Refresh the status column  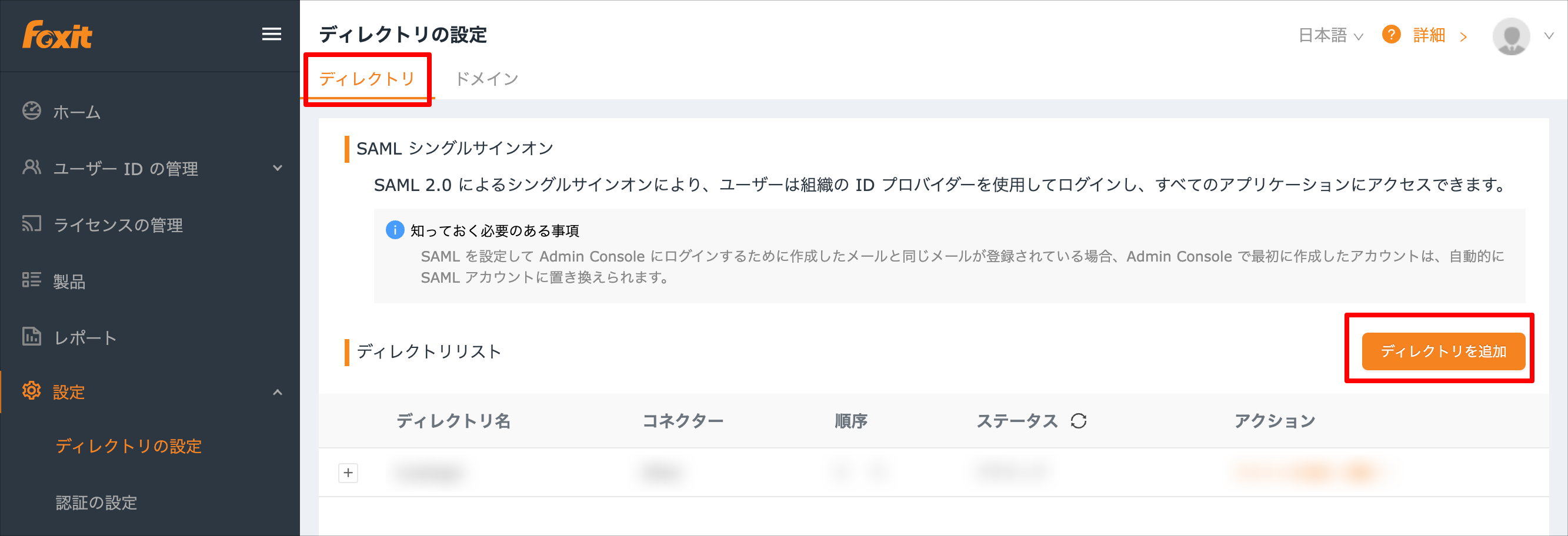coord(1079,420)
